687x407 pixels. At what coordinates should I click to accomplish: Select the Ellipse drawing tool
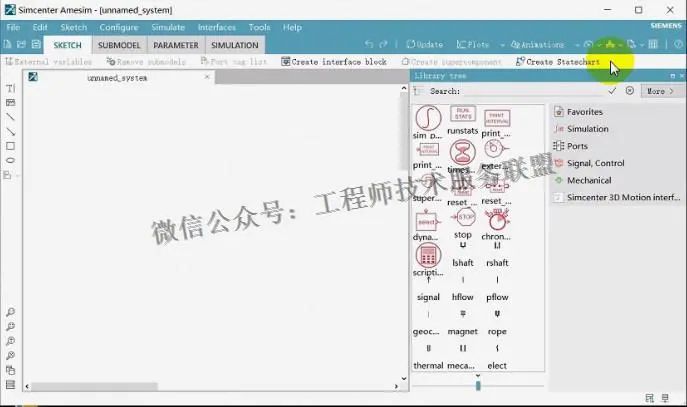(x=11, y=160)
